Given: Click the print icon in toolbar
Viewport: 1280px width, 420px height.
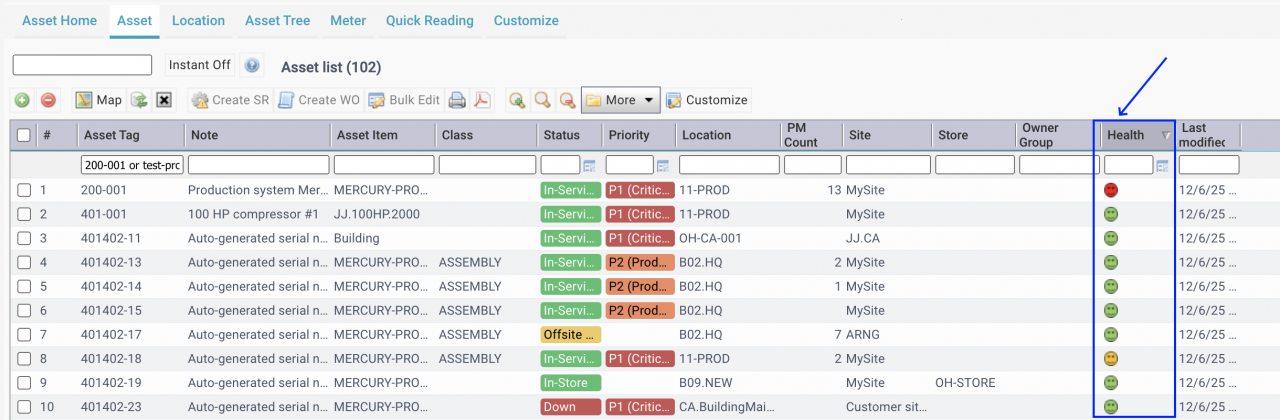Looking at the screenshot, I should [456, 100].
